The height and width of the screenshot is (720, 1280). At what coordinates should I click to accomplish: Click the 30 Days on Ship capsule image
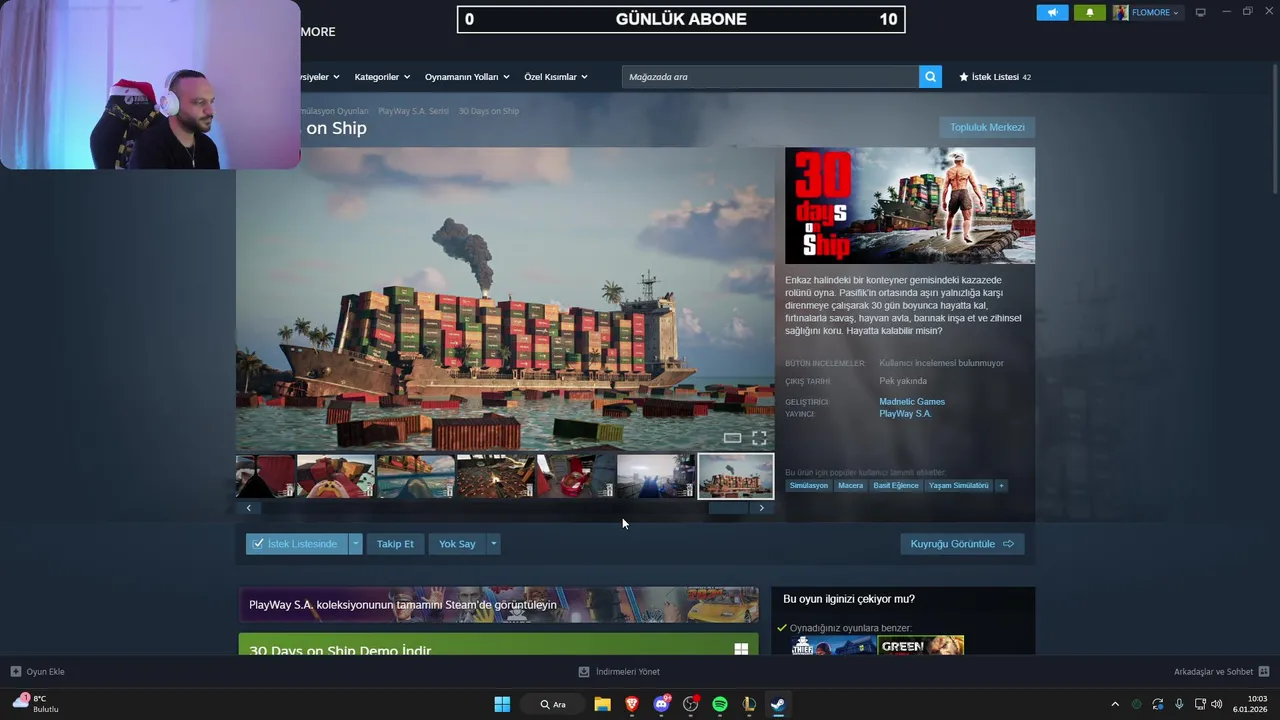click(x=910, y=206)
